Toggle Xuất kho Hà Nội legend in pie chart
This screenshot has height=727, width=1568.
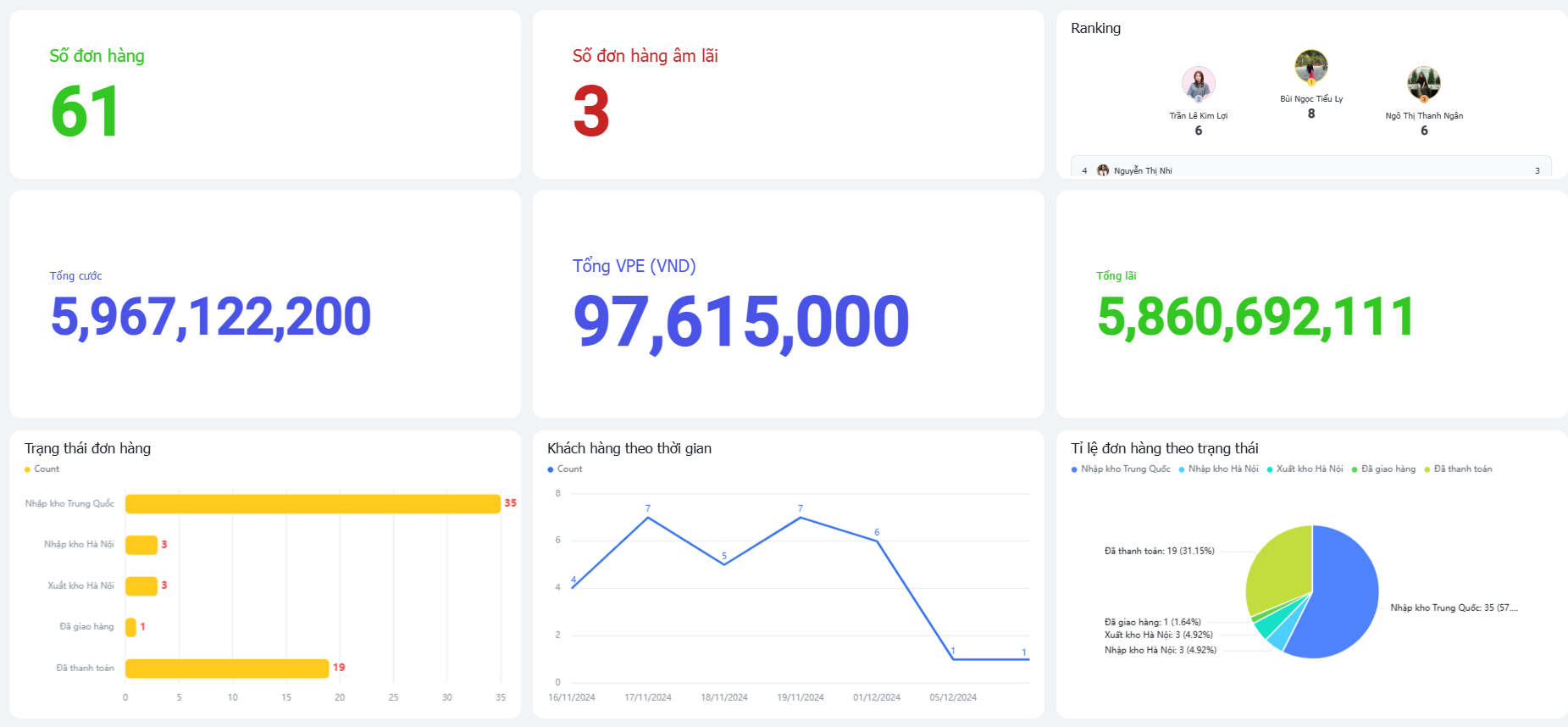[1305, 469]
